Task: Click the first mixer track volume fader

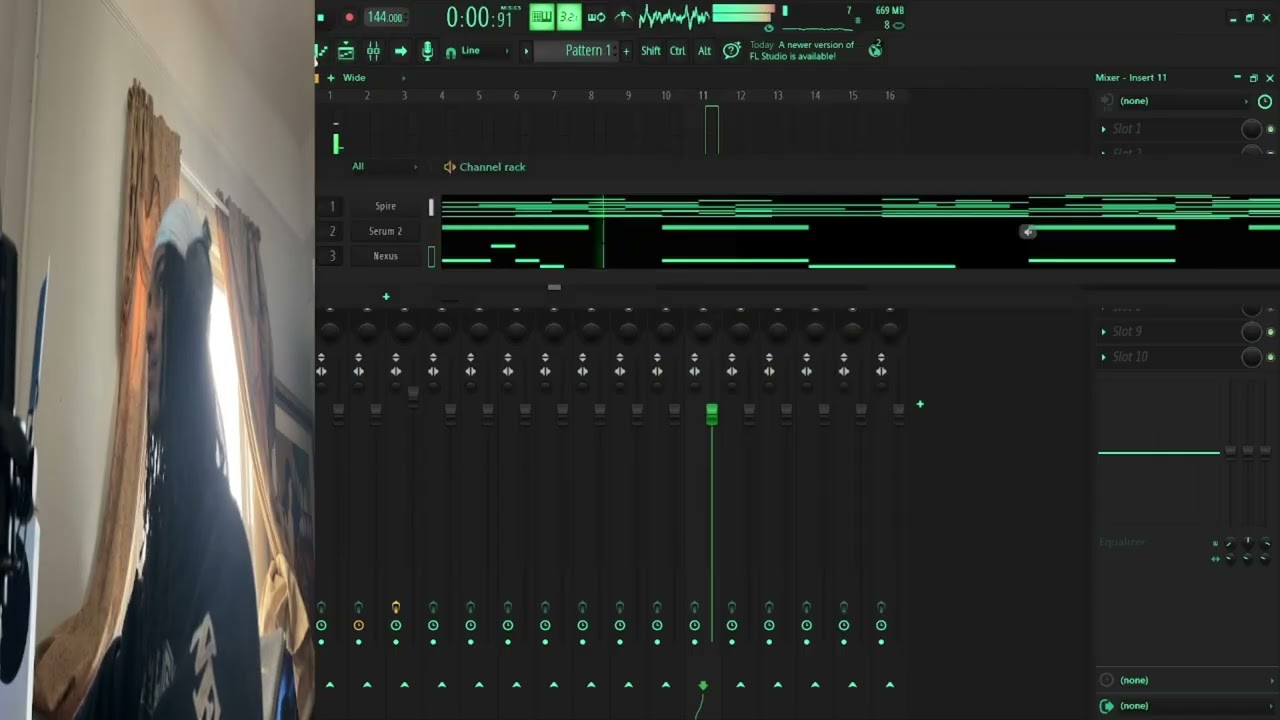Action: coord(338,414)
